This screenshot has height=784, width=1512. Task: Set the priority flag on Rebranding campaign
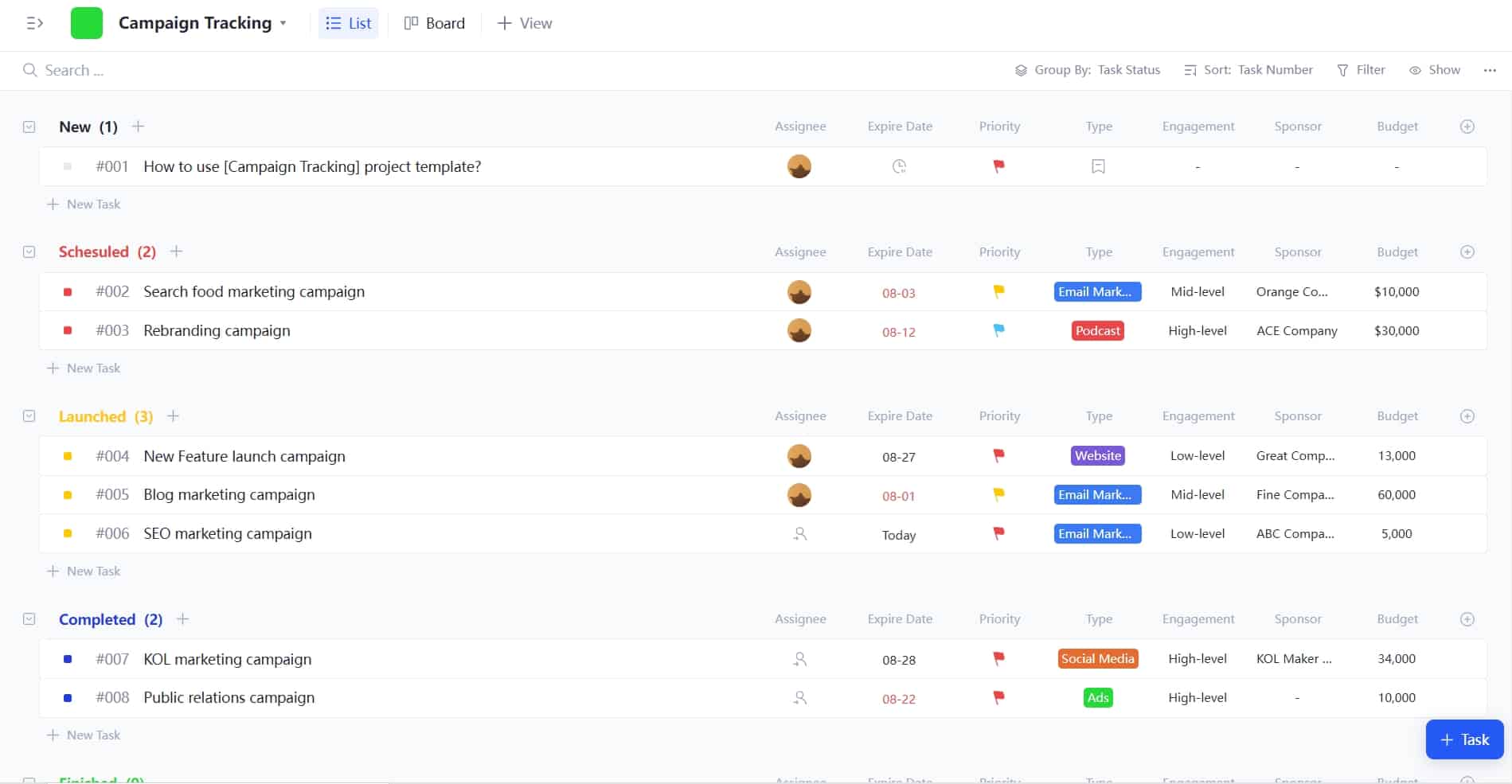[x=998, y=330]
